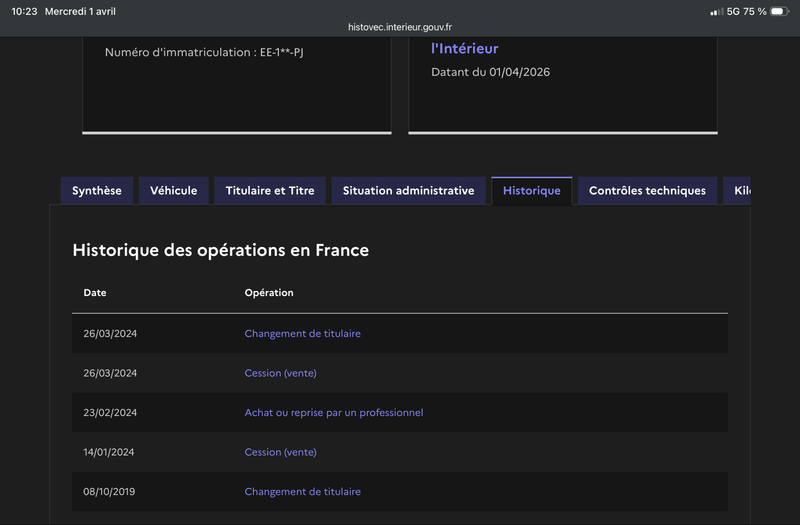
Task: Tap the battery icon in status bar
Action: [x=780, y=11]
